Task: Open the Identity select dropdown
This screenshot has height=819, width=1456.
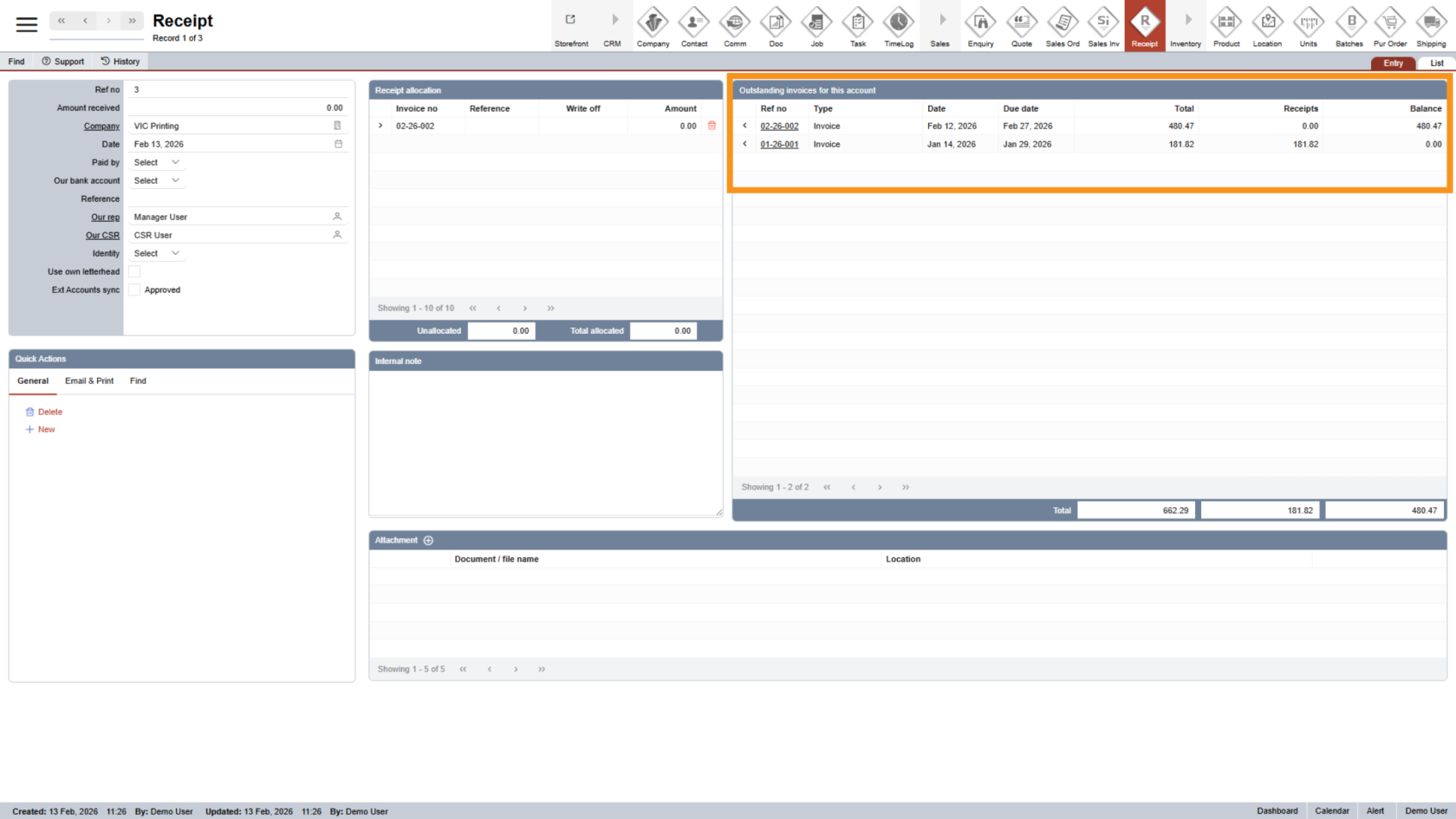Action: [157, 254]
